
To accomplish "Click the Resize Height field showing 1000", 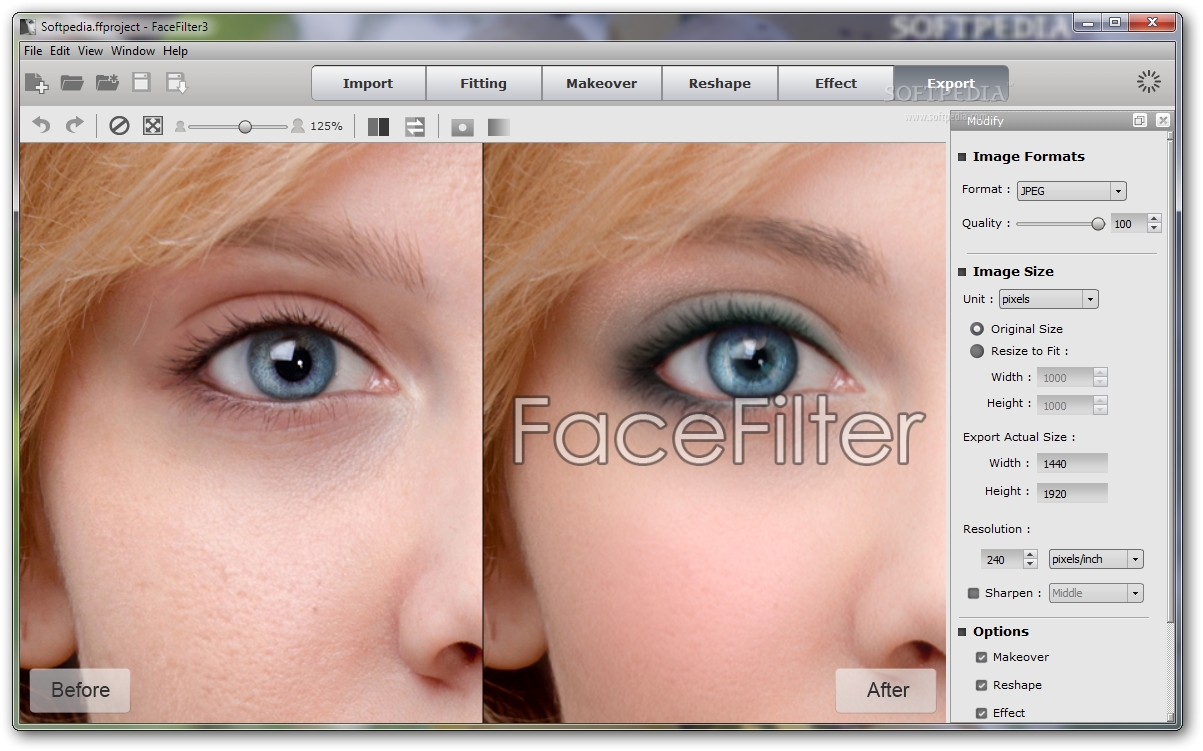I will pos(1066,405).
